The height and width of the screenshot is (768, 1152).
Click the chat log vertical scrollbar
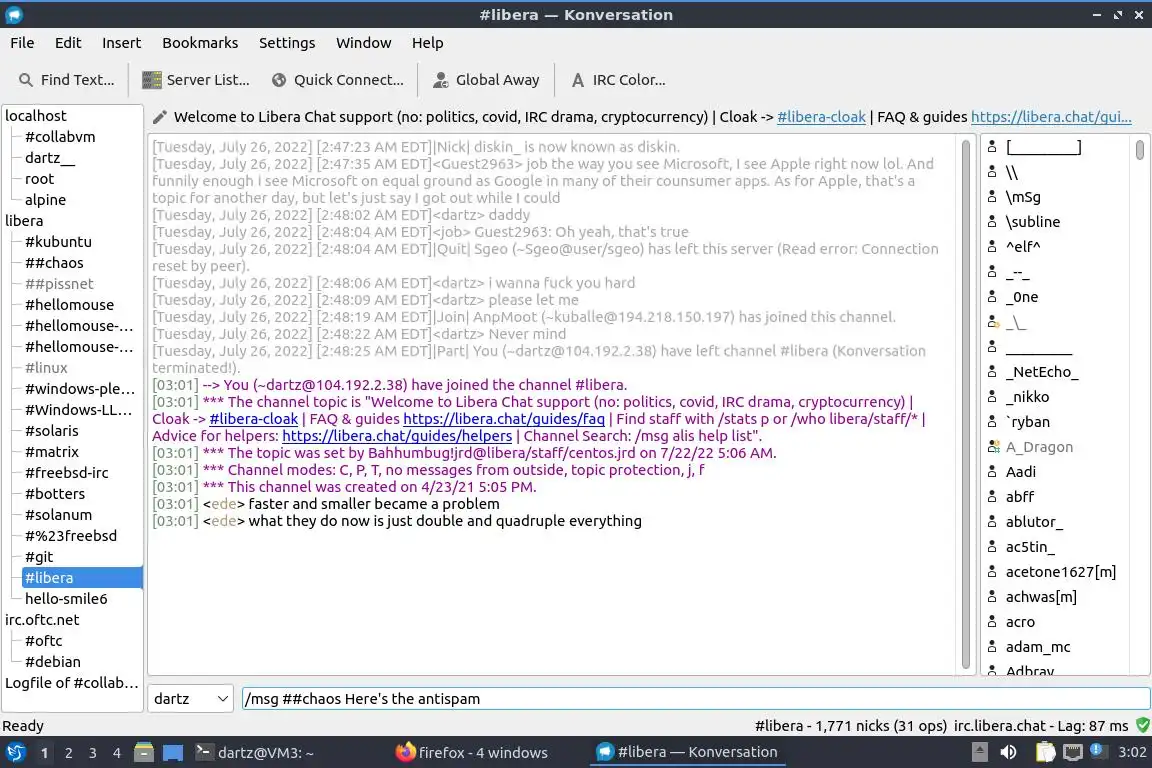coord(966,403)
